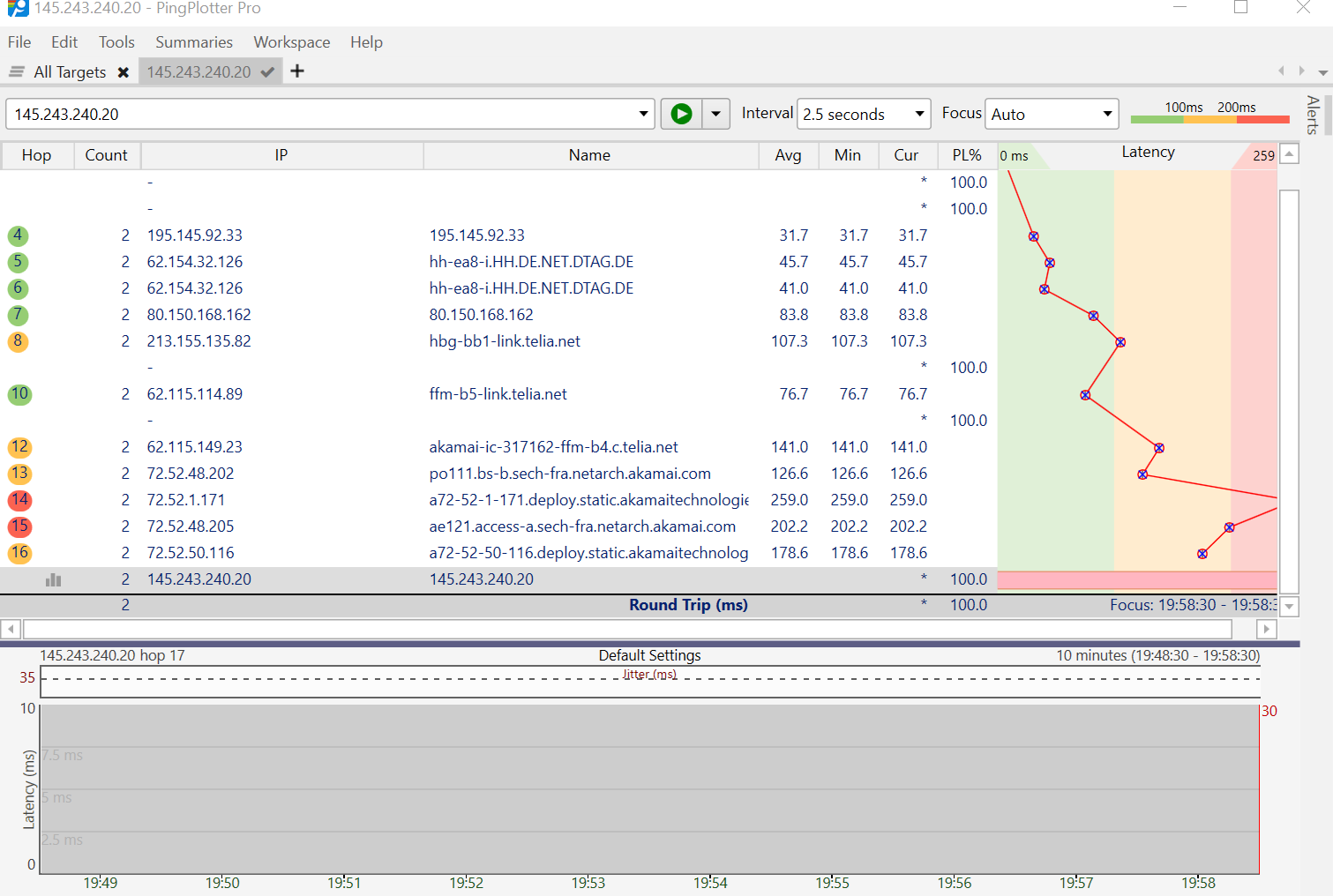1333x896 pixels.
Task: Open the Alerts side panel
Action: (x=1313, y=115)
